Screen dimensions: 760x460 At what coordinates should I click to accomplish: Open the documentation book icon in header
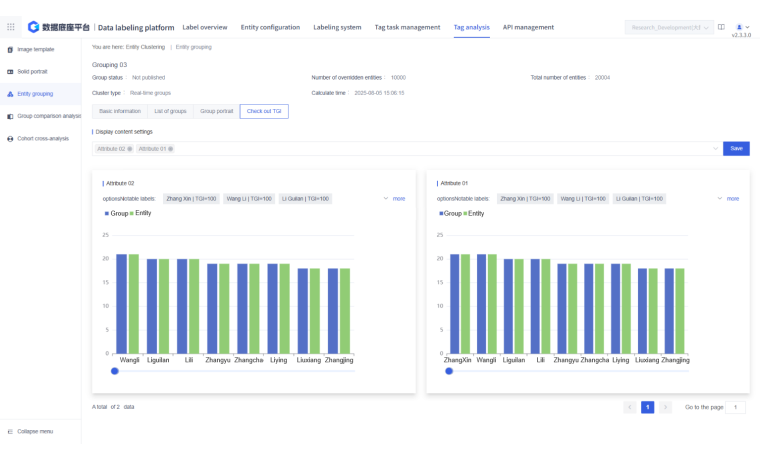click(x=721, y=27)
